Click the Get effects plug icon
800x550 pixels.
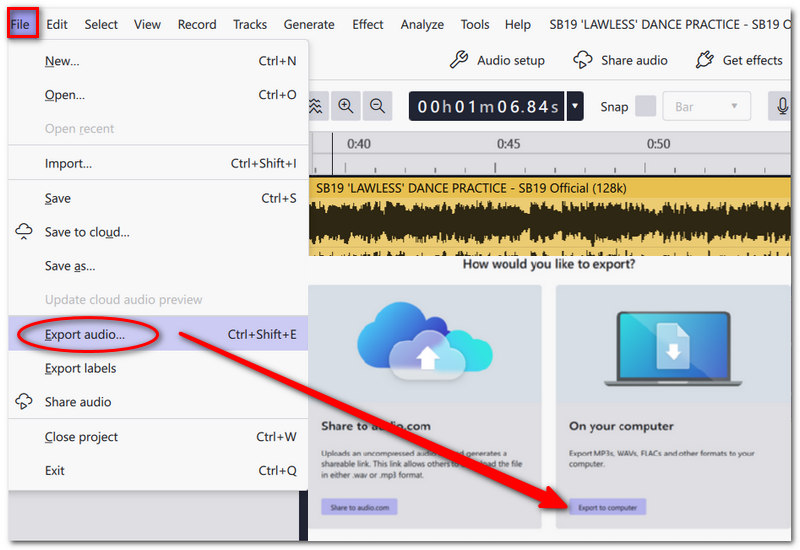pyautogui.click(x=705, y=60)
